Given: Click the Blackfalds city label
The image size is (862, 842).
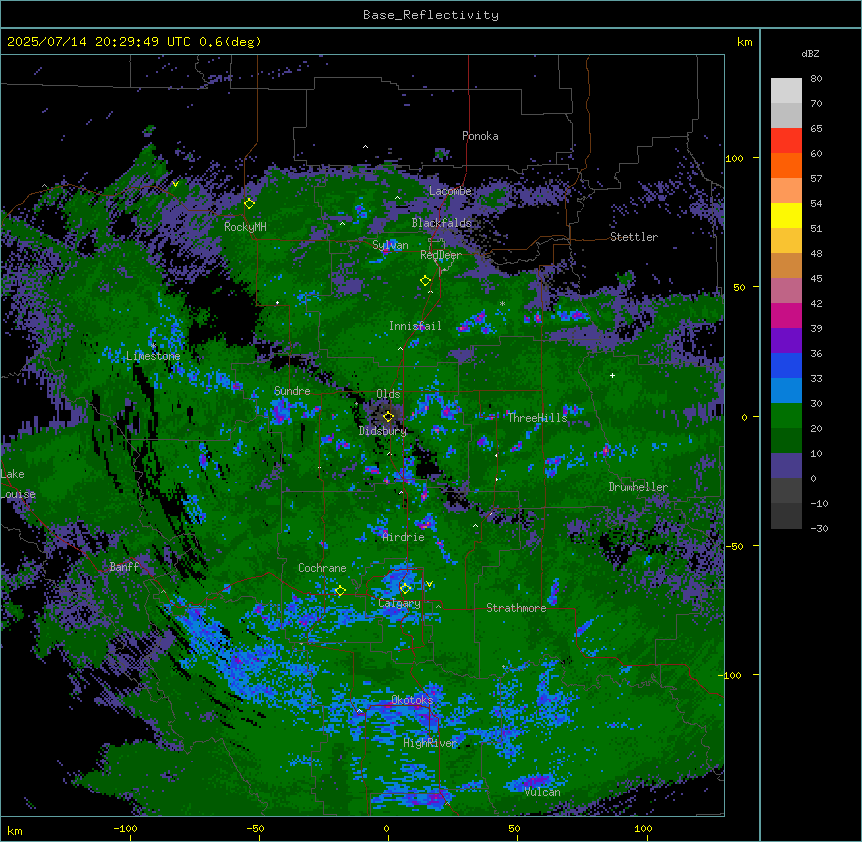Looking at the screenshot, I should click(441, 223).
